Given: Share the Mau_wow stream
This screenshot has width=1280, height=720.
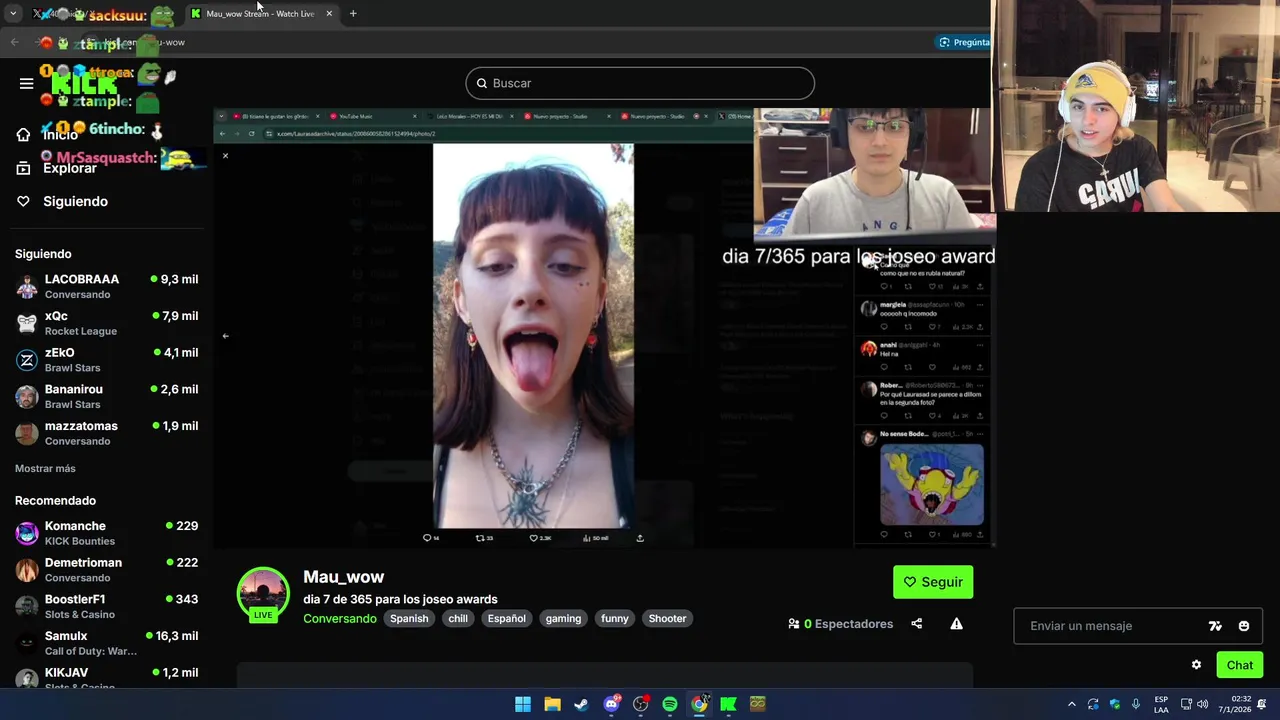Looking at the screenshot, I should pos(916,624).
